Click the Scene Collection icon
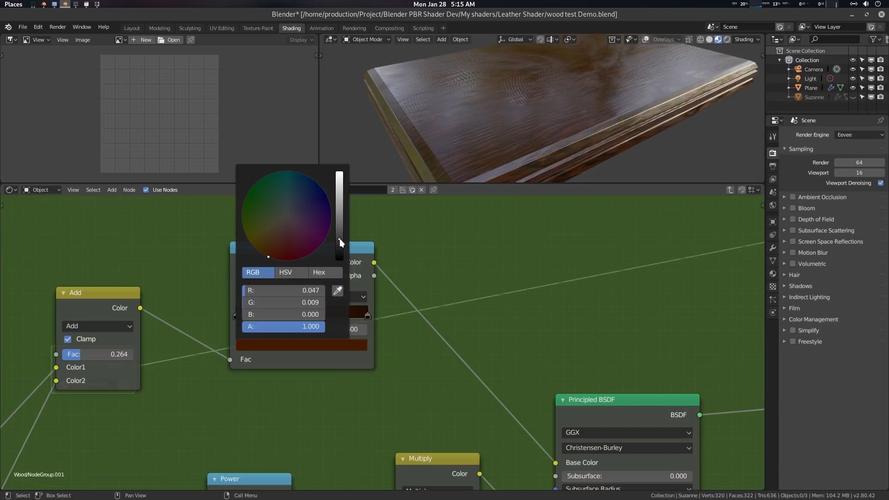The image size is (889, 500). 779,50
